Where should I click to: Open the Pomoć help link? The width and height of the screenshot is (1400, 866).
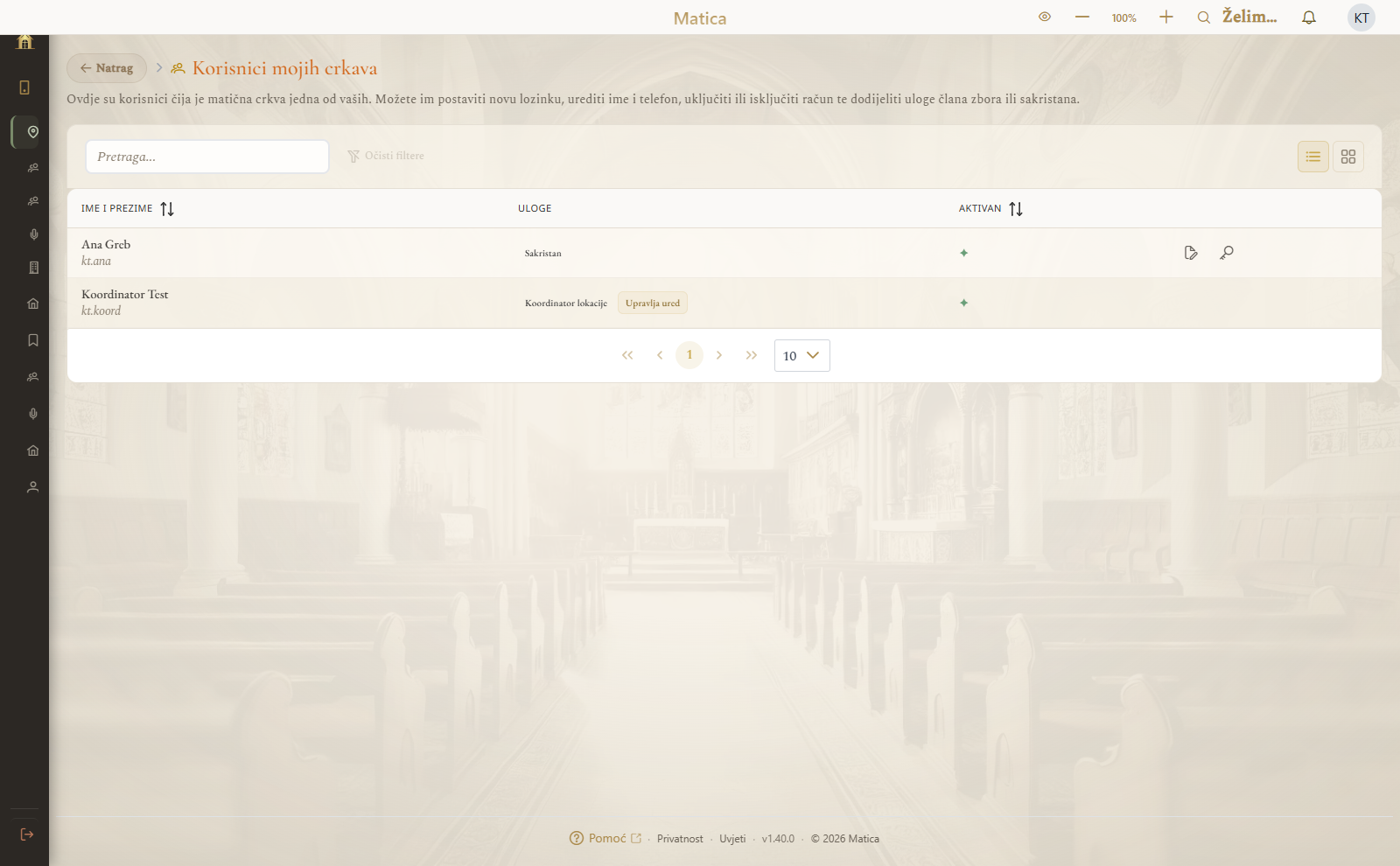pos(605,838)
